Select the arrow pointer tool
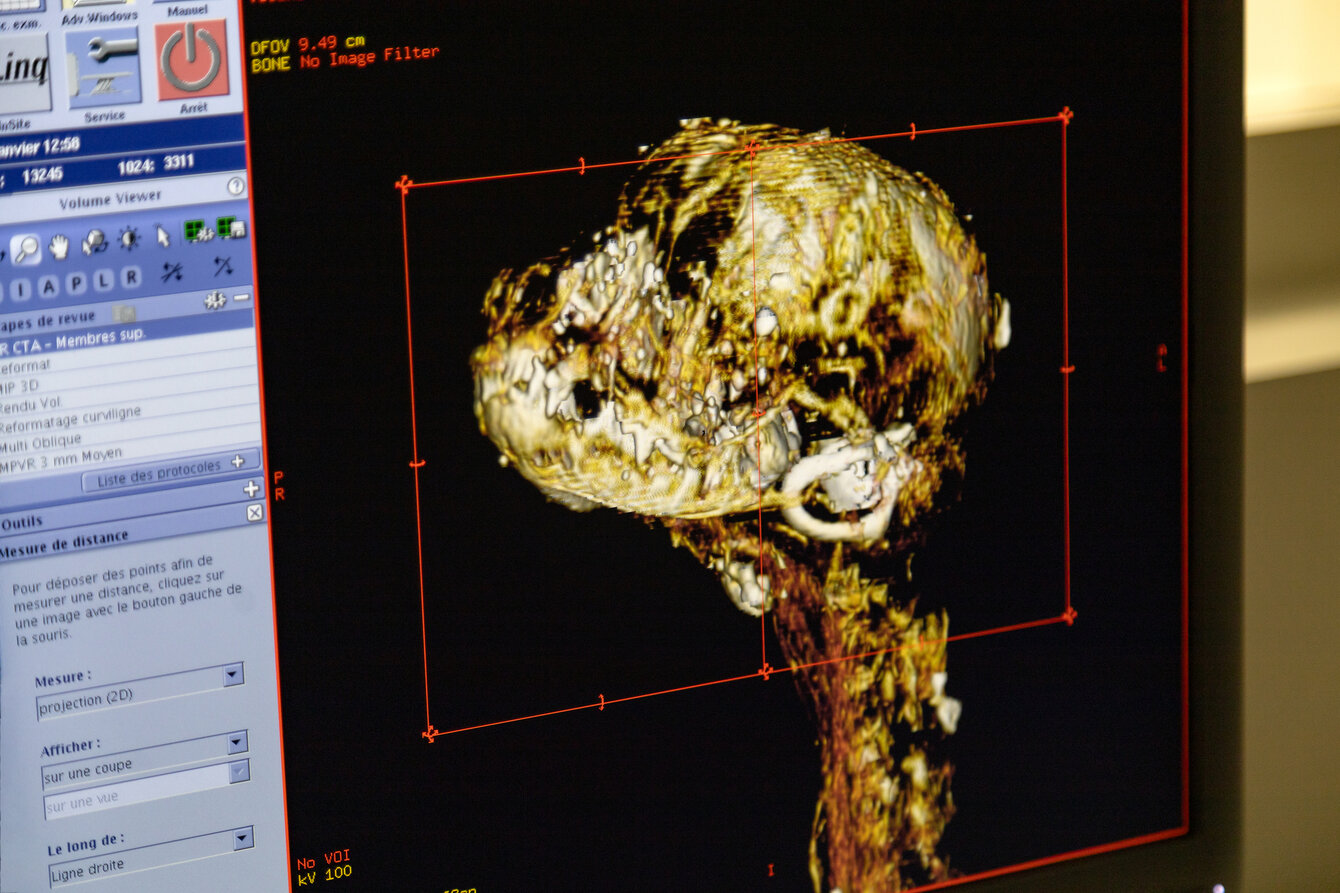 (x=163, y=236)
